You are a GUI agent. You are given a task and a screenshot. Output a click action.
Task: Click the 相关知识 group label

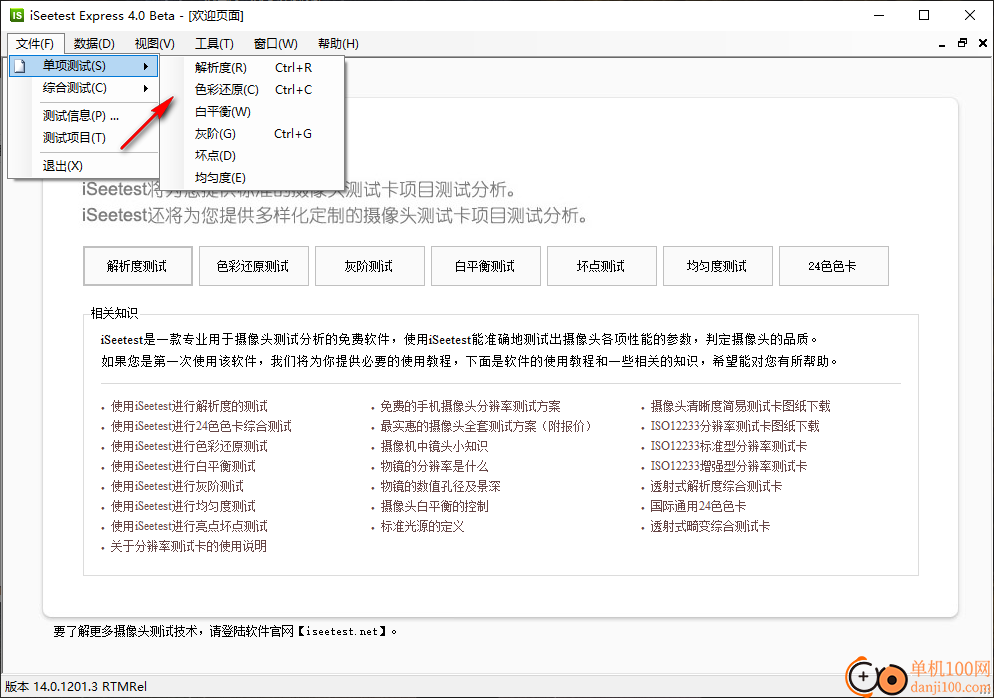click(114, 313)
